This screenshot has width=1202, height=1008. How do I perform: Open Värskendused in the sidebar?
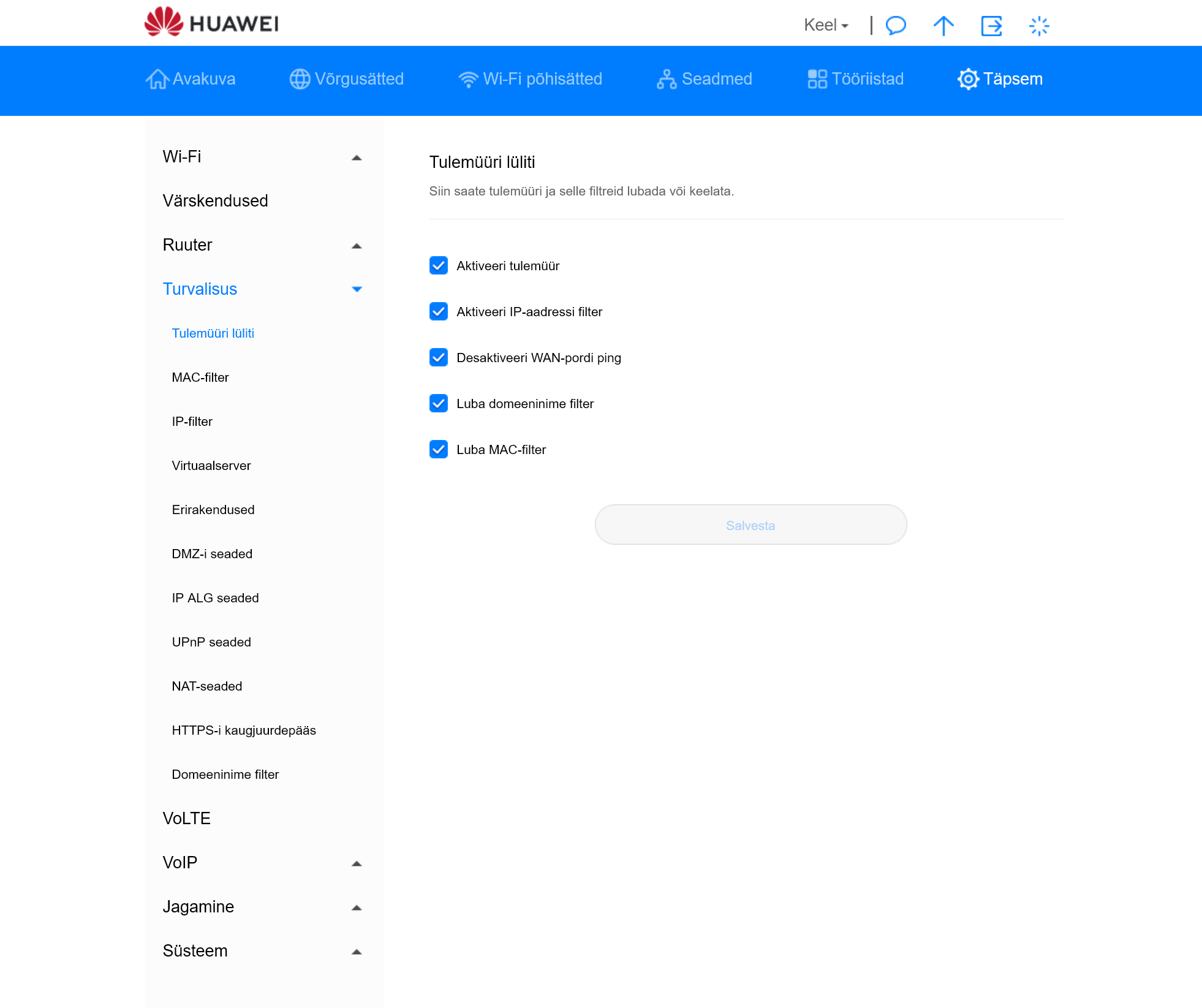point(215,201)
